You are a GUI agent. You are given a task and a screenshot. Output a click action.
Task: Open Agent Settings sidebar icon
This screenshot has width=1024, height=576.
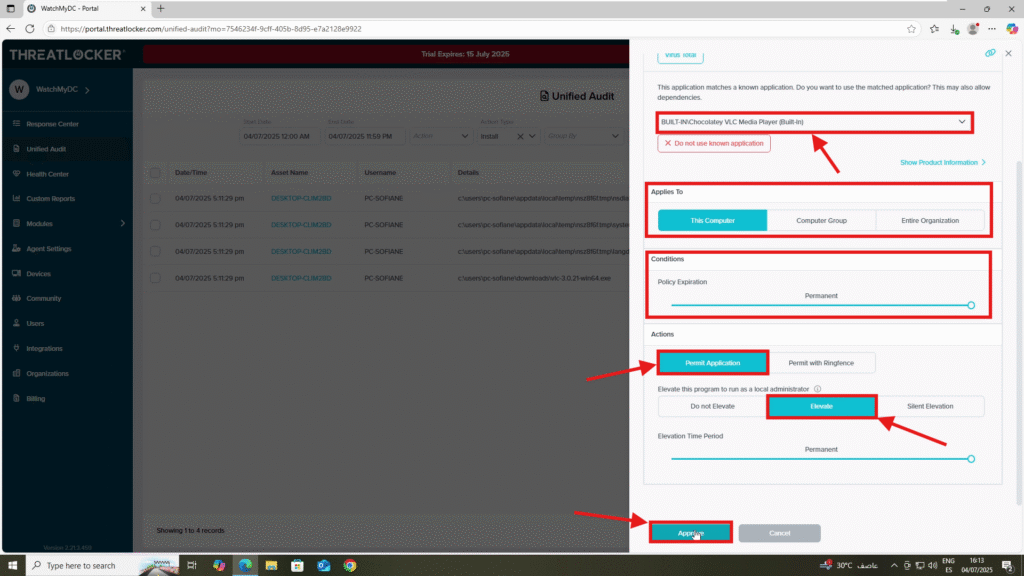pos(16,249)
